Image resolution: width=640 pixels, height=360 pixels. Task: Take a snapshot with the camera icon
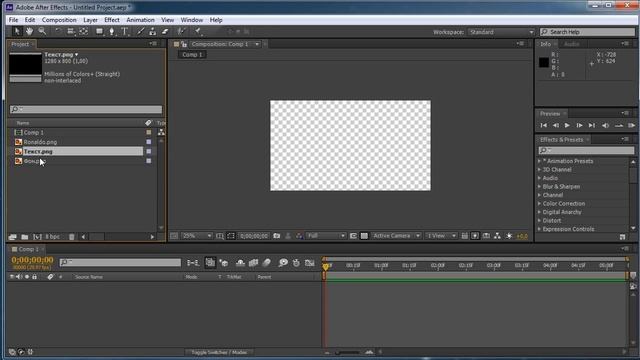click(x=277, y=236)
